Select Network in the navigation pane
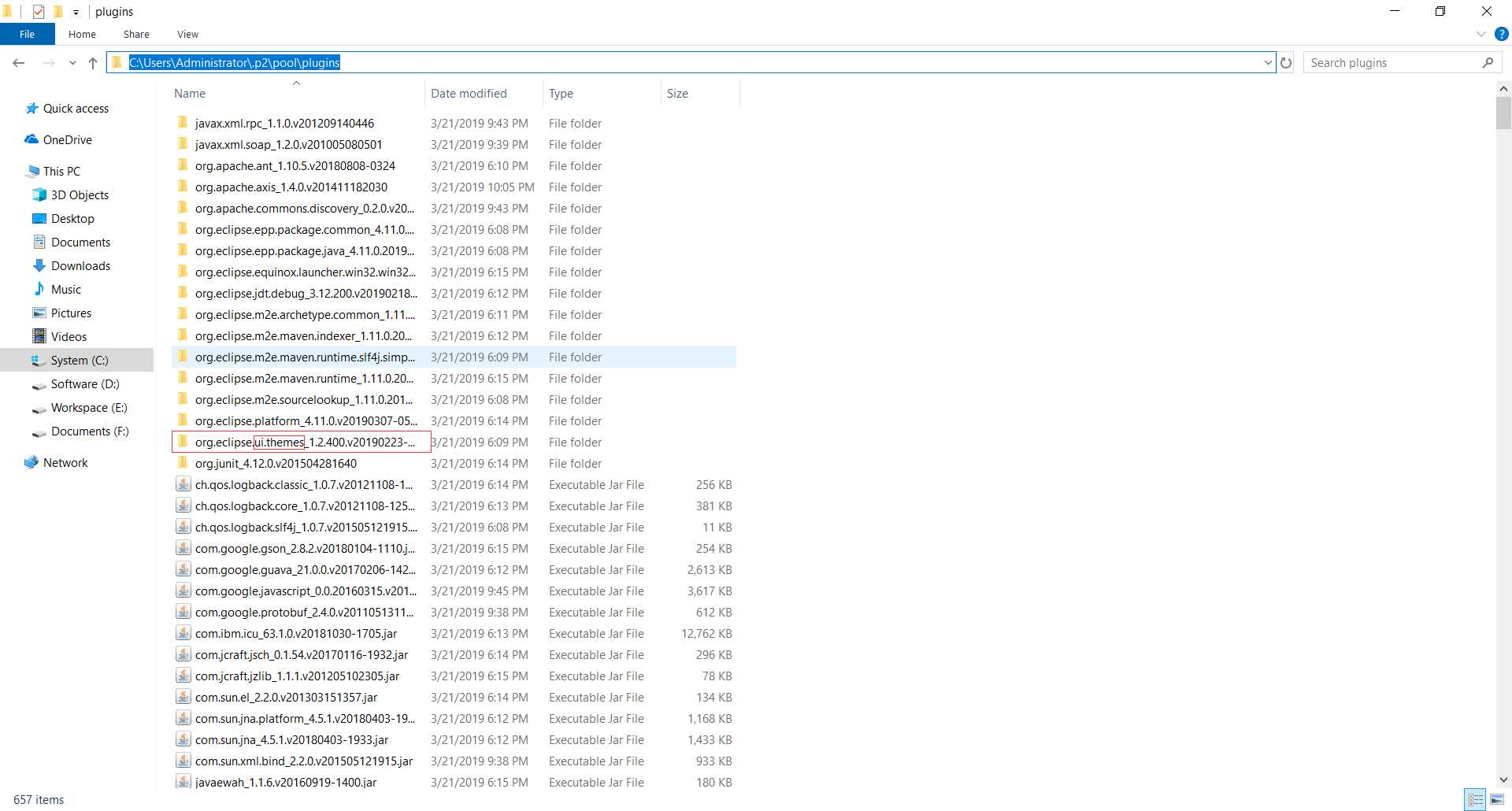 point(65,463)
